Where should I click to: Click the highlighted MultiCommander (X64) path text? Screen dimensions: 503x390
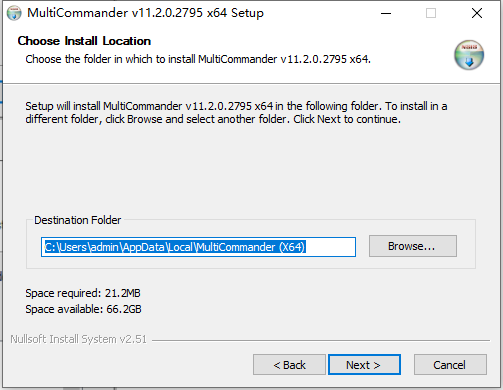[x=250, y=247]
